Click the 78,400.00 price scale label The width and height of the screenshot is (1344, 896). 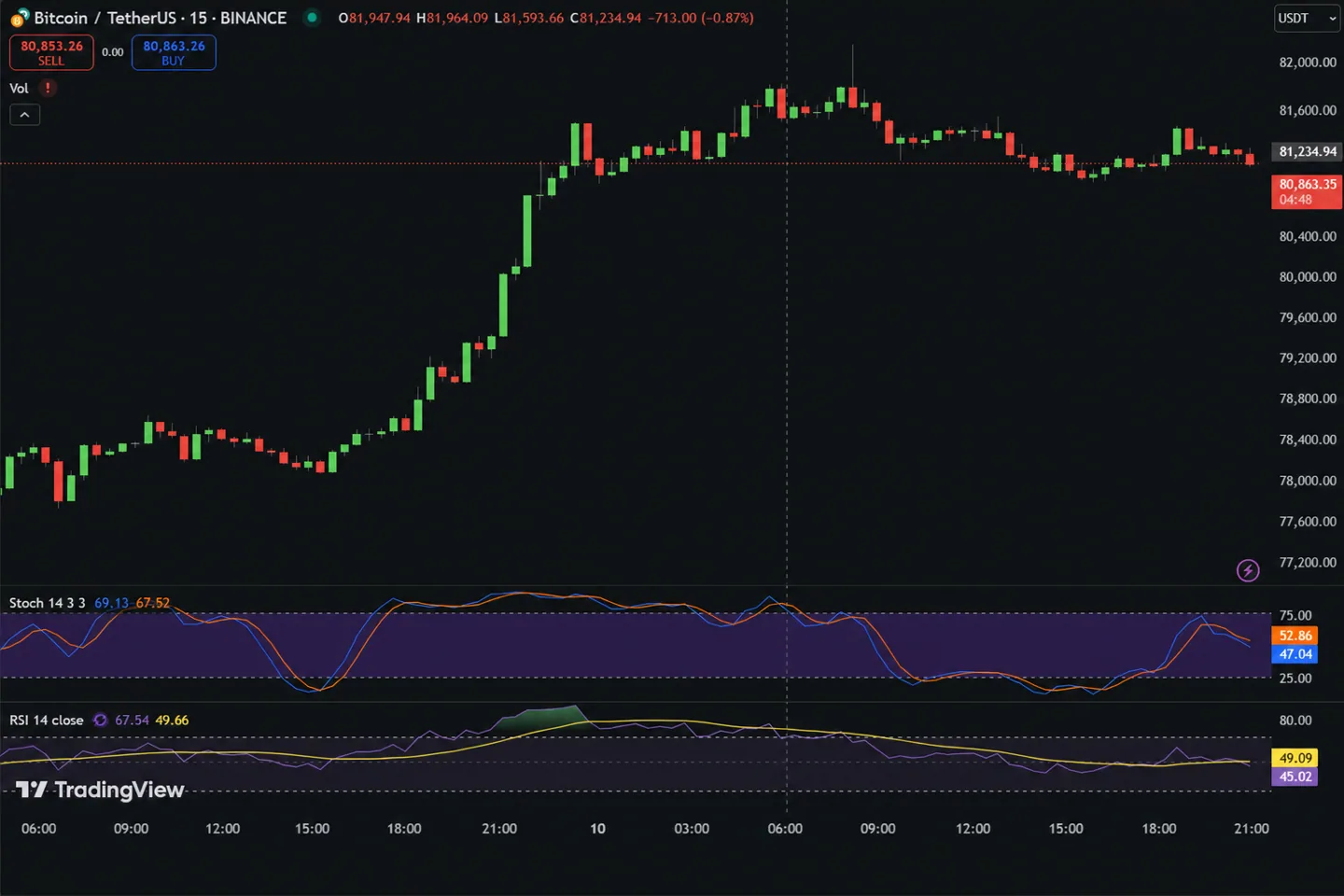pyautogui.click(x=1308, y=440)
